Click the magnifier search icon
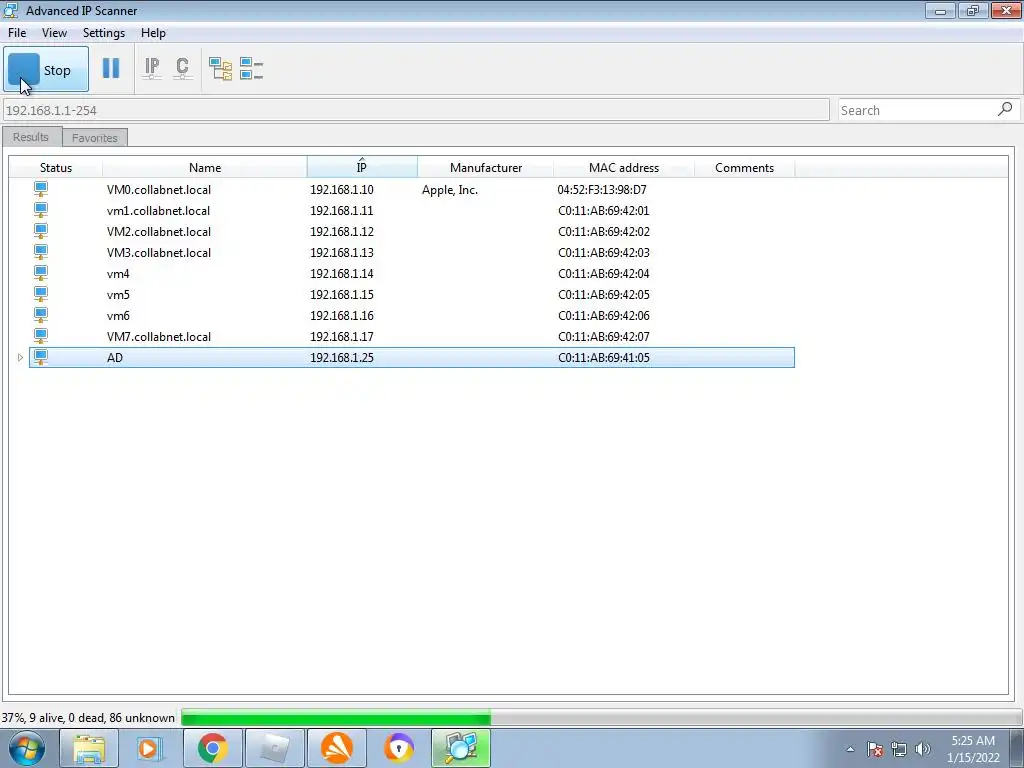1024x768 pixels. coord(1005,109)
